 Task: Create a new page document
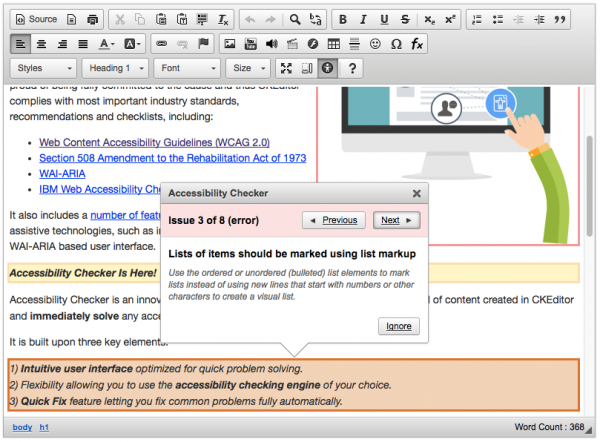pyautogui.click(x=72, y=19)
